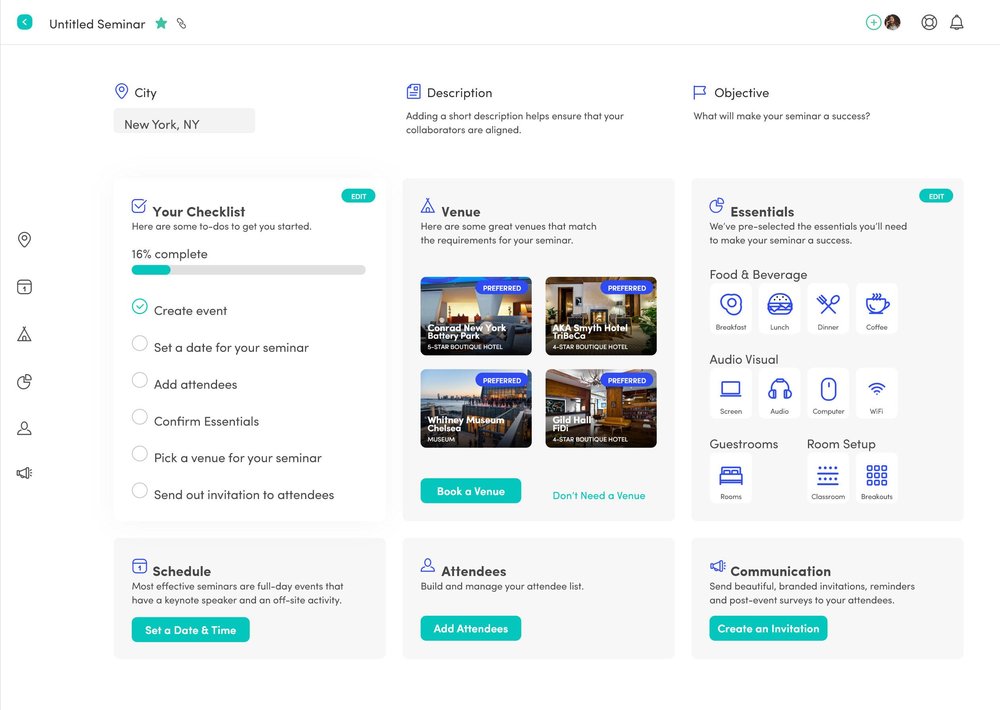Click the Communication card heading
1000x710 pixels.
pyautogui.click(x=781, y=571)
